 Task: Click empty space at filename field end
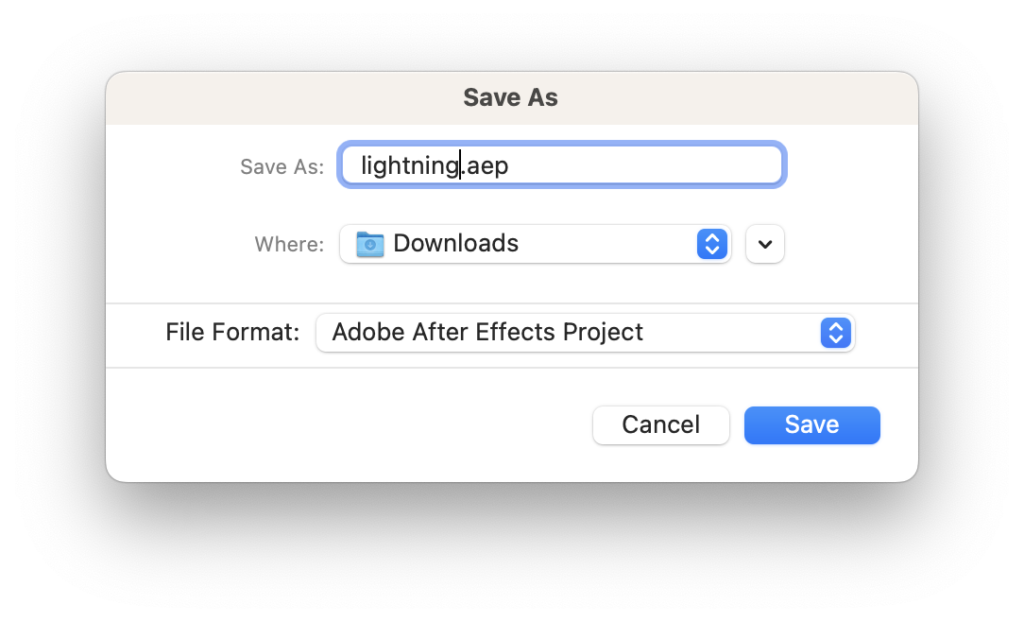coord(643,165)
